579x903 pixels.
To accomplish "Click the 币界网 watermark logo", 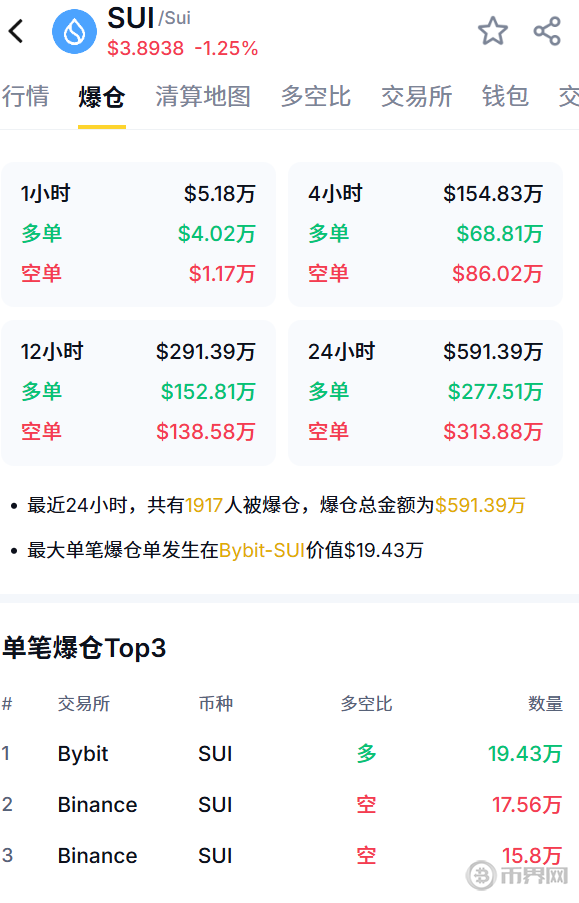I will pyautogui.click(x=517, y=875).
